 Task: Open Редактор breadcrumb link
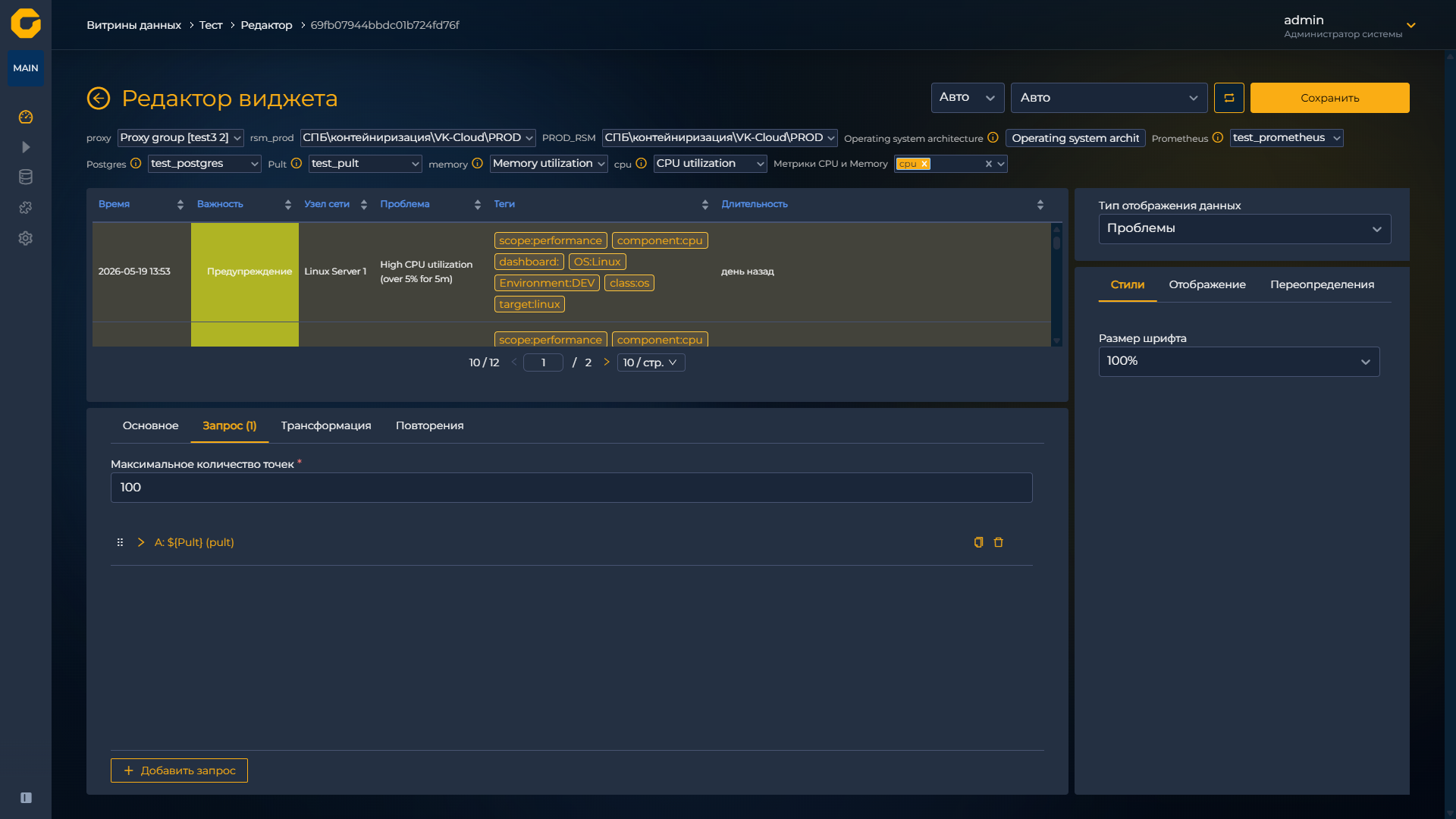pyautogui.click(x=266, y=25)
